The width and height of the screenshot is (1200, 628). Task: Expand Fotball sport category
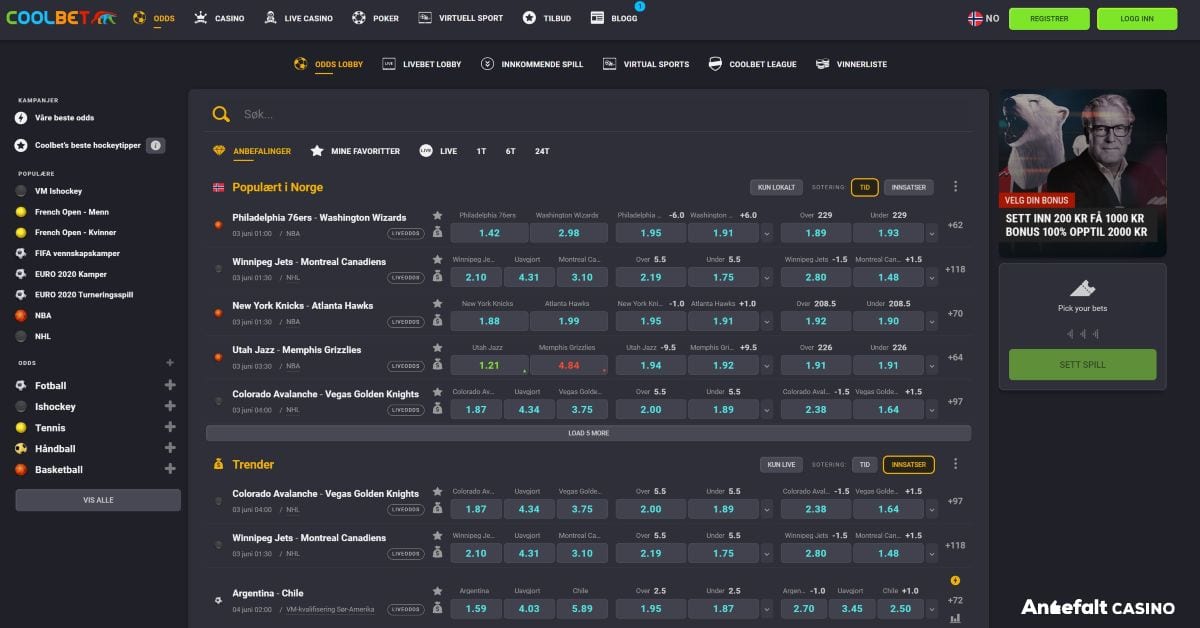click(x=170, y=385)
